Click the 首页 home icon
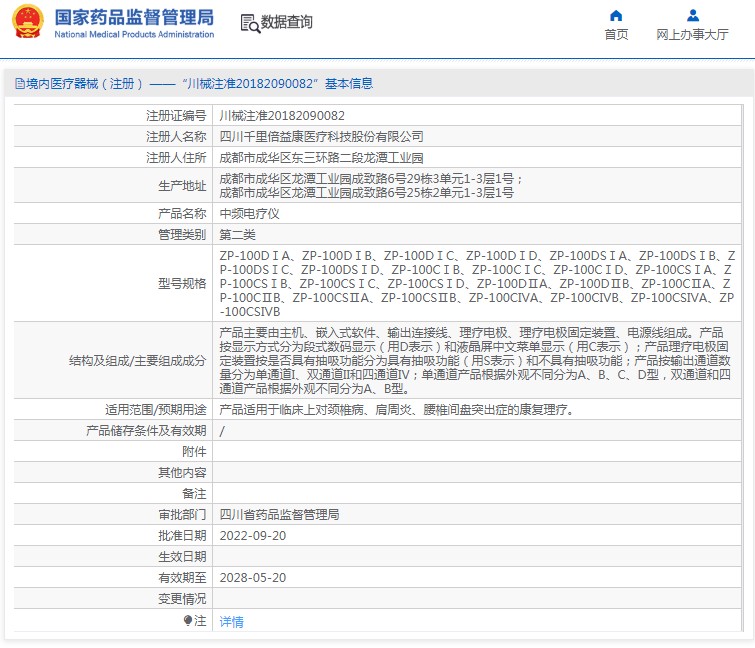This screenshot has width=755, height=648. (x=616, y=16)
